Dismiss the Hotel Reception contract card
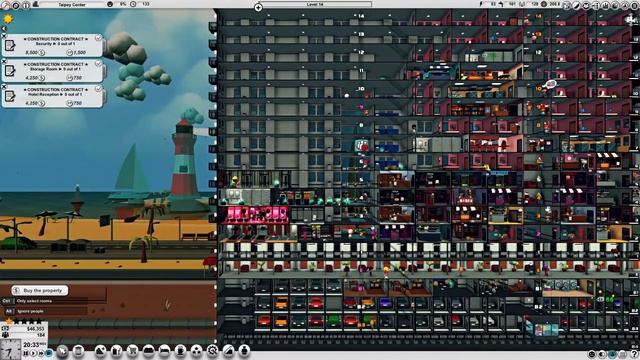The height and width of the screenshot is (360, 640). click(x=4, y=87)
